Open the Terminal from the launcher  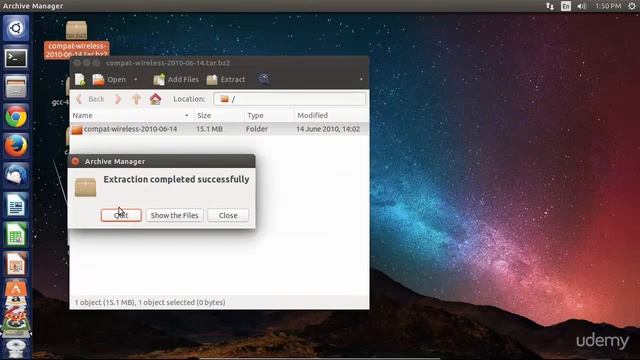(x=16, y=58)
